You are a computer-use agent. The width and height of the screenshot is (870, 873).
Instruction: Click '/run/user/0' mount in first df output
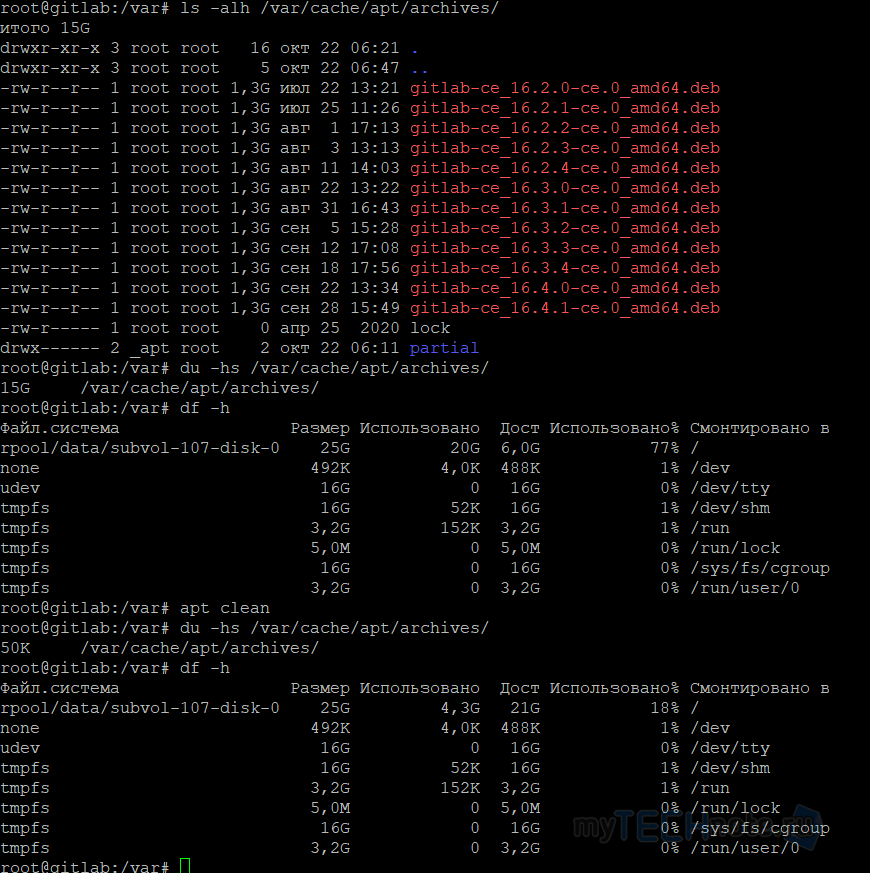tap(745, 588)
